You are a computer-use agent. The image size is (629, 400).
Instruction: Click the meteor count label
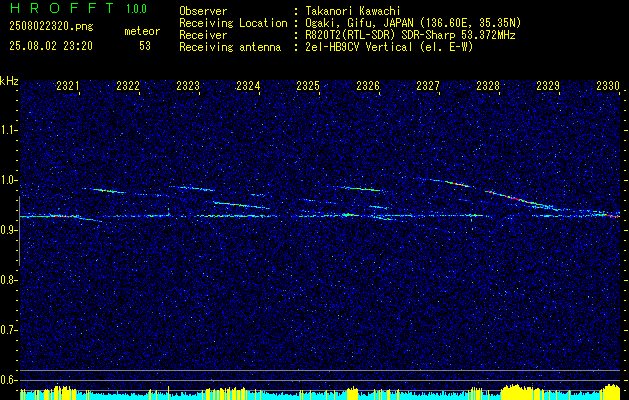coord(142,31)
